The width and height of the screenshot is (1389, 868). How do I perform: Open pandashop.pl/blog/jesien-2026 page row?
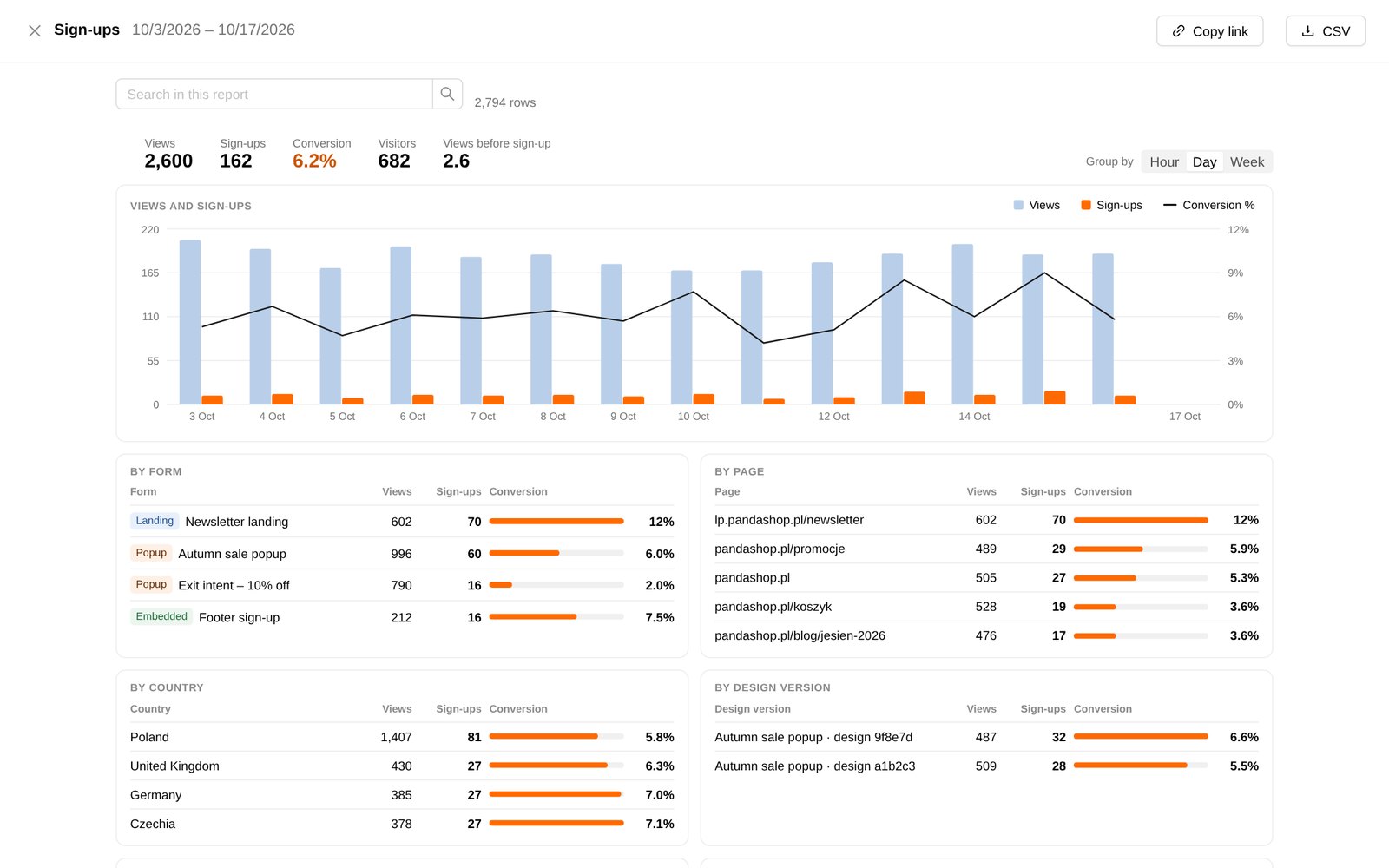986,635
